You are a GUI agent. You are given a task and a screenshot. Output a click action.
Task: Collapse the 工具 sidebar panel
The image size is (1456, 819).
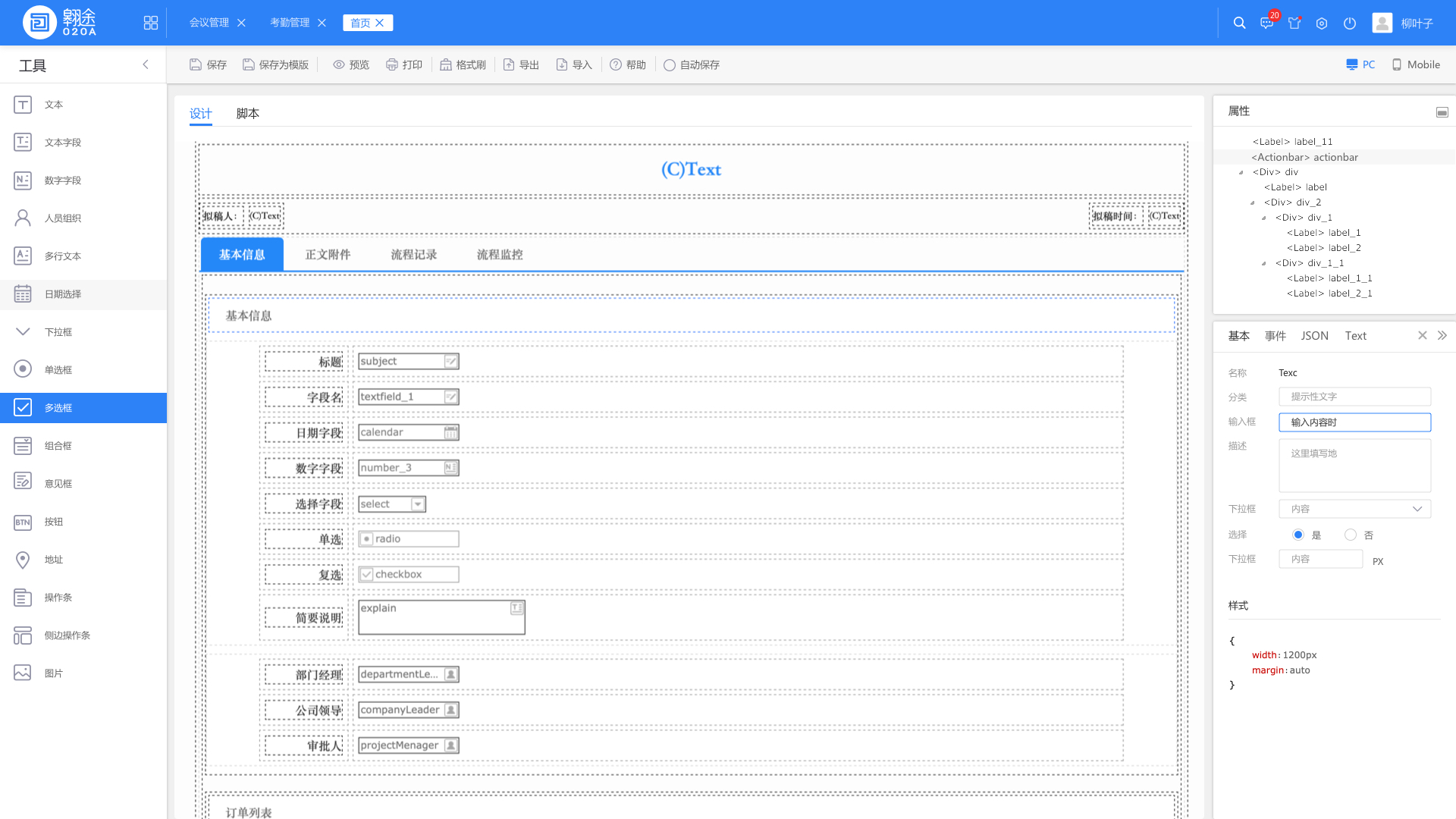tap(146, 64)
